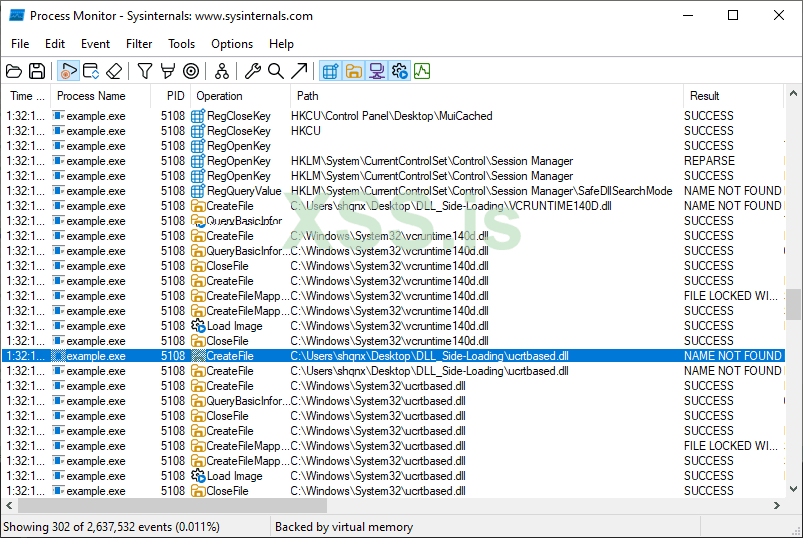The width and height of the screenshot is (803, 538).
Task: Toggle registry activity filter
Action: [x=330, y=71]
